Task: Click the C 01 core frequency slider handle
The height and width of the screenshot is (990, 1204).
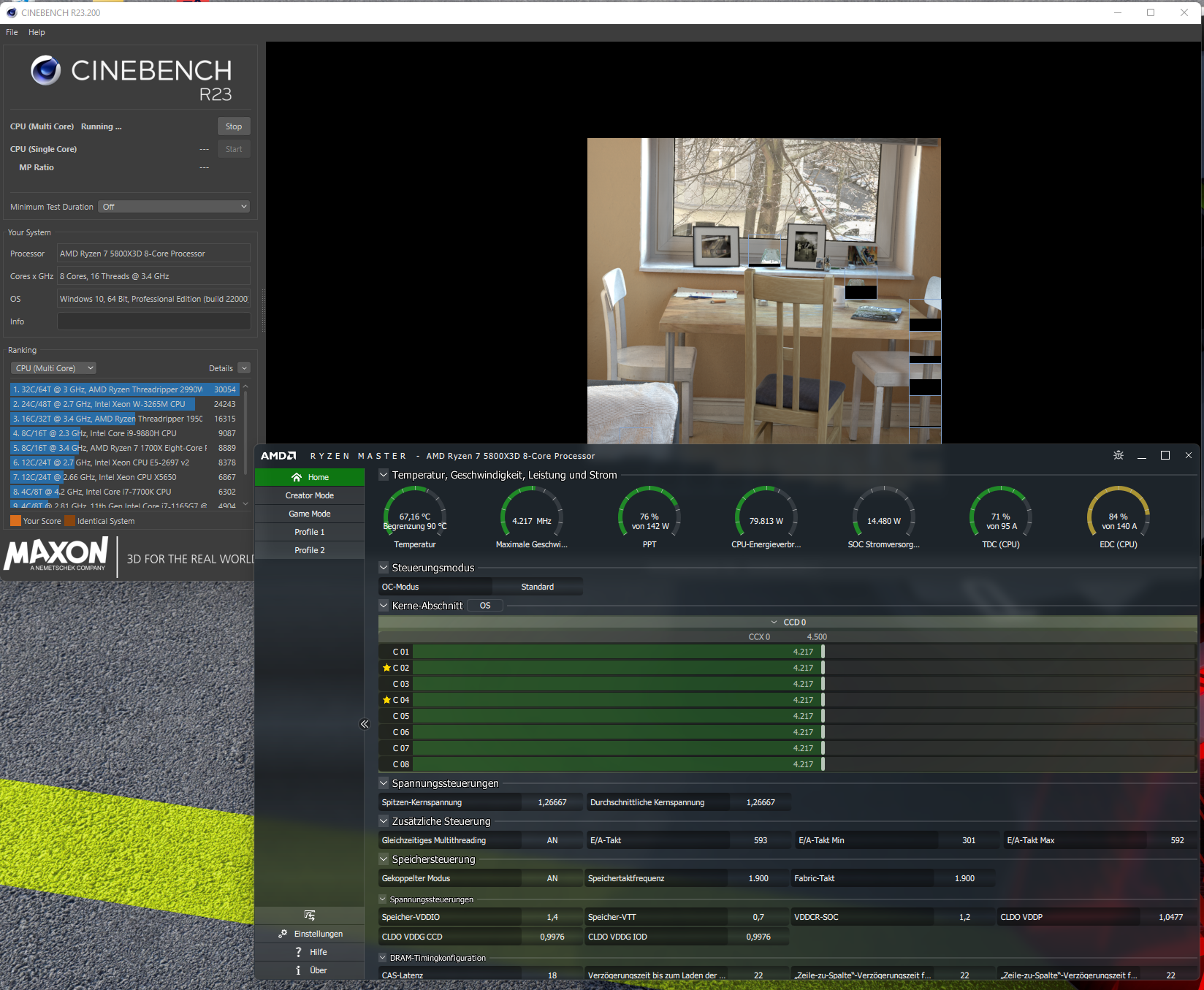Action: click(x=823, y=652)
